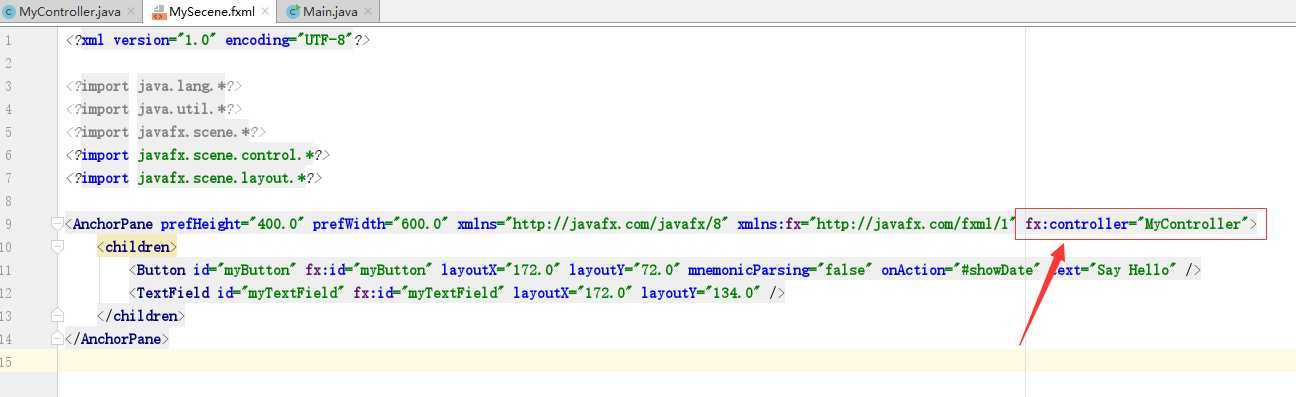The width and height of the screenshot is (1296, 397).
Task: Click the encoding="UTF-8" attribute
Action: tap(288, 40)
